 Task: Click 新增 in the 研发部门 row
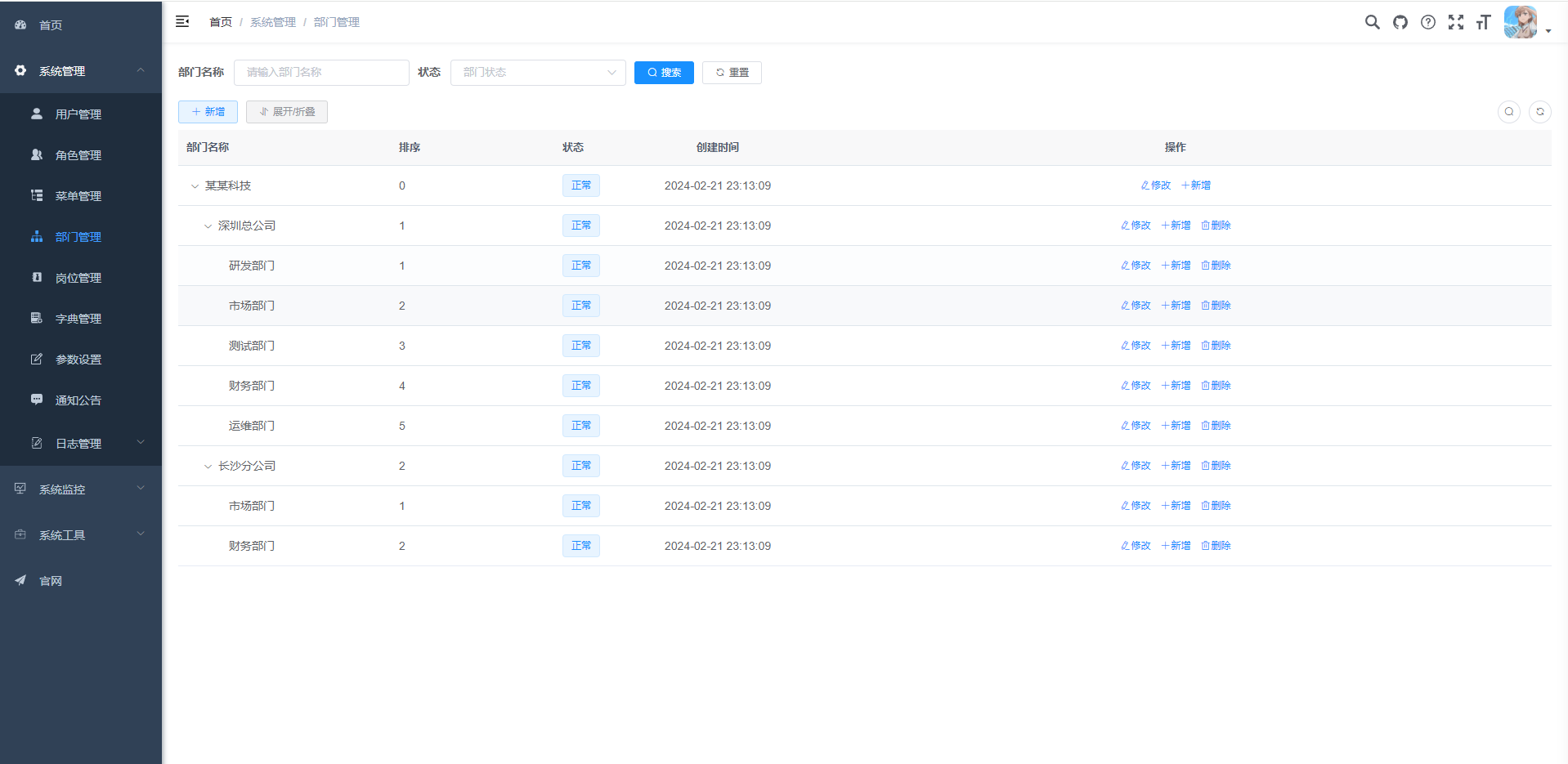tap(1176, 266)
